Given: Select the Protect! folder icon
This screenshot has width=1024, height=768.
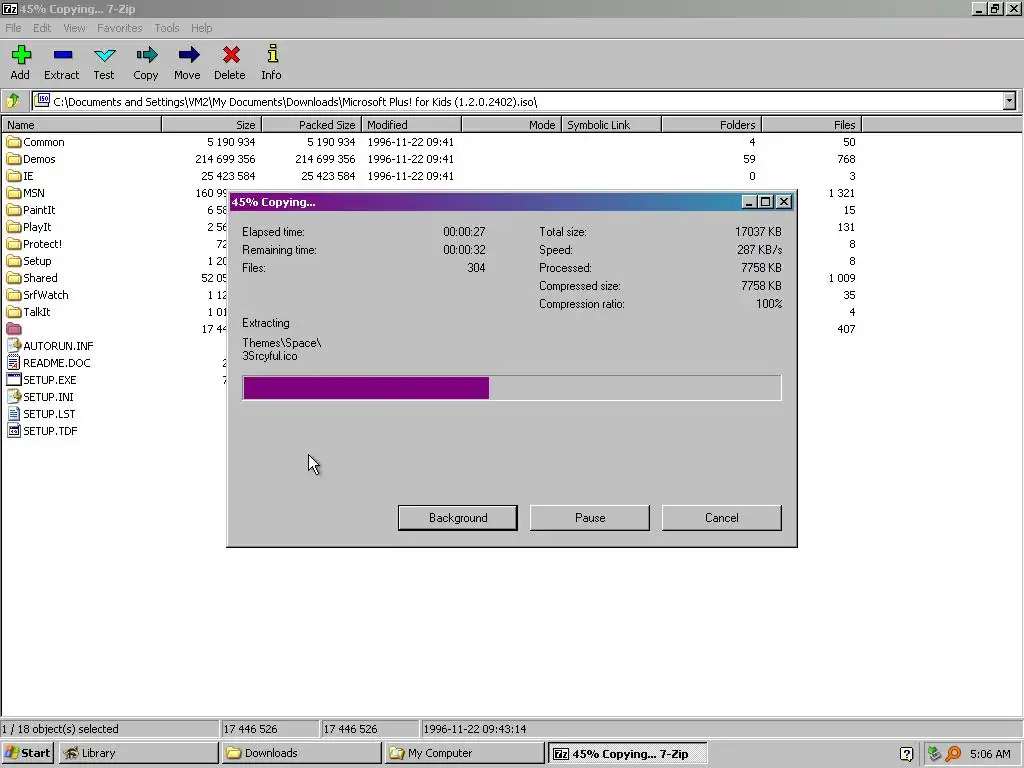Looking at the screenshot, I should (x=14, y=244).
